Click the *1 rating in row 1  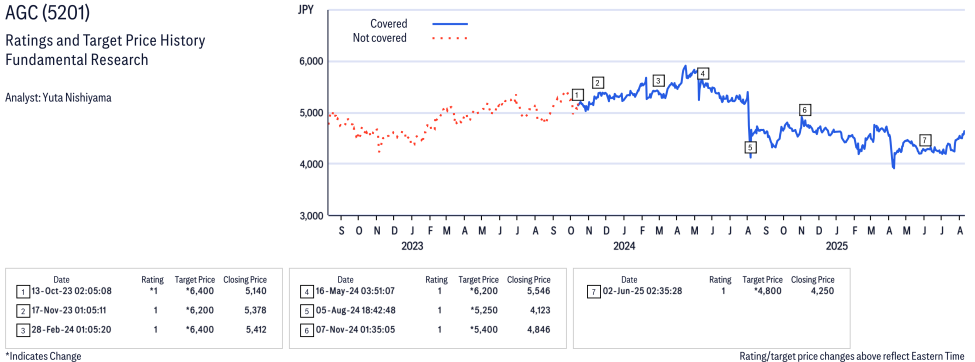153,291
